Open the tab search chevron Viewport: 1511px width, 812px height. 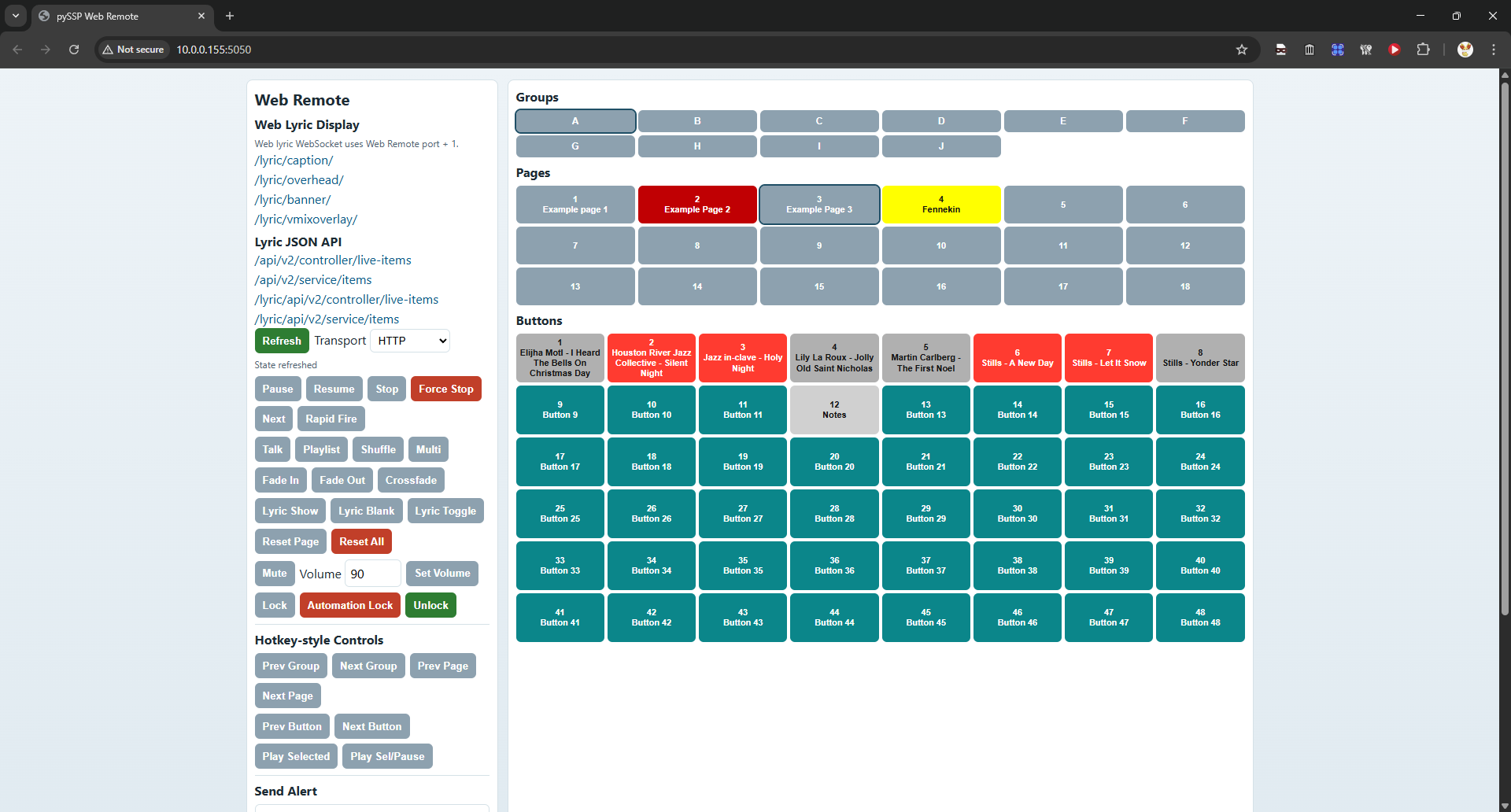16,16
